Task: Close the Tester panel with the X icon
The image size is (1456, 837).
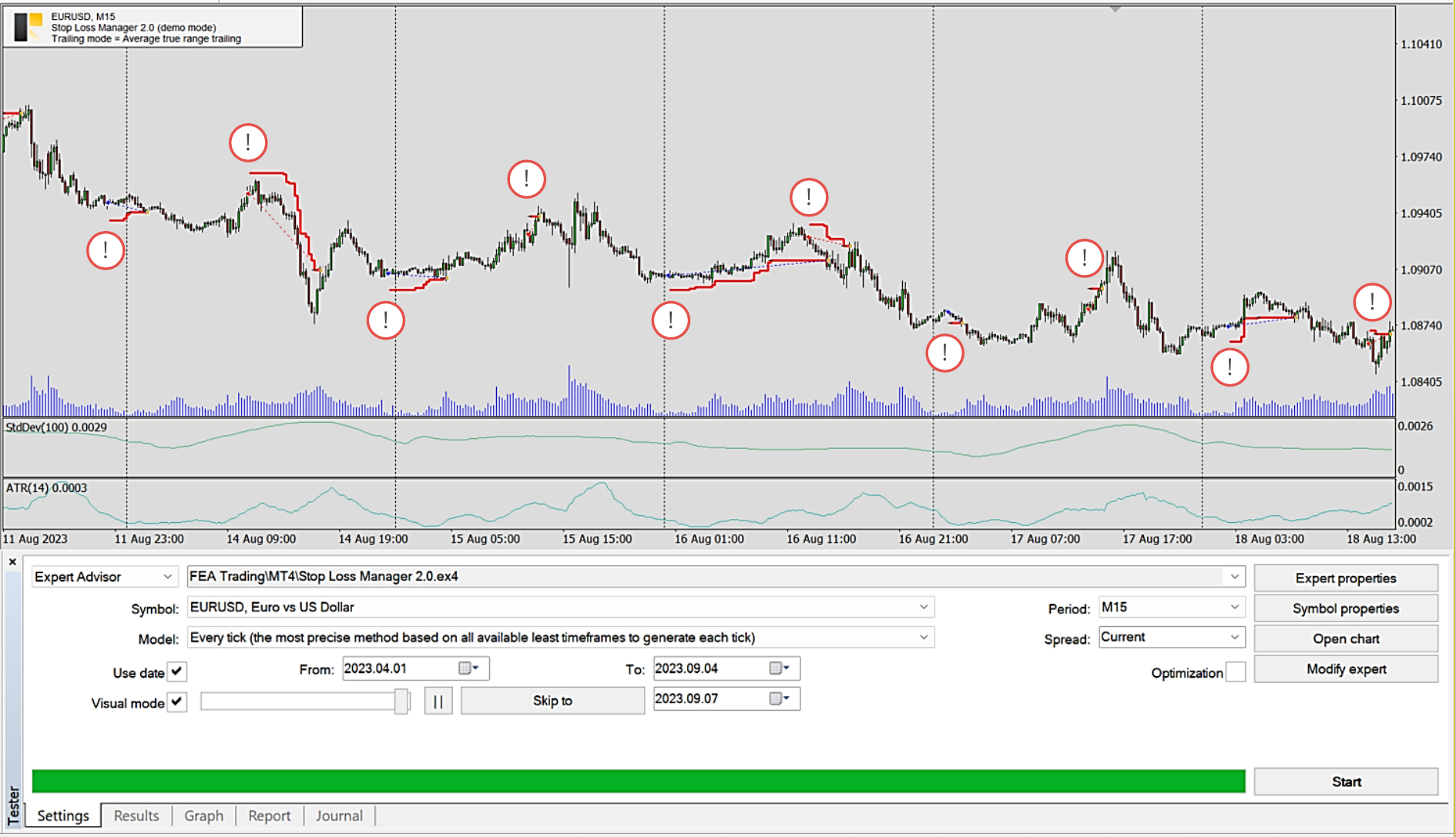Action: coord(12,562)
